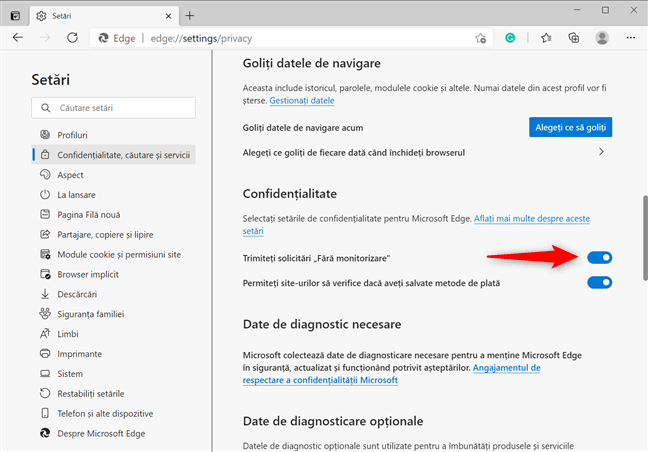Click the Browser implicit icon

pyautogui.click(x=45, y=274)
